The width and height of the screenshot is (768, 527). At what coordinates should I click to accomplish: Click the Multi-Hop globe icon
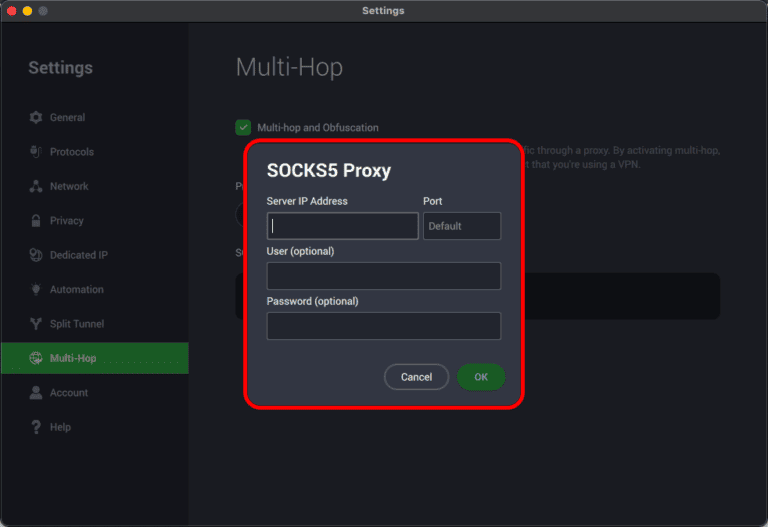[36, 358]
